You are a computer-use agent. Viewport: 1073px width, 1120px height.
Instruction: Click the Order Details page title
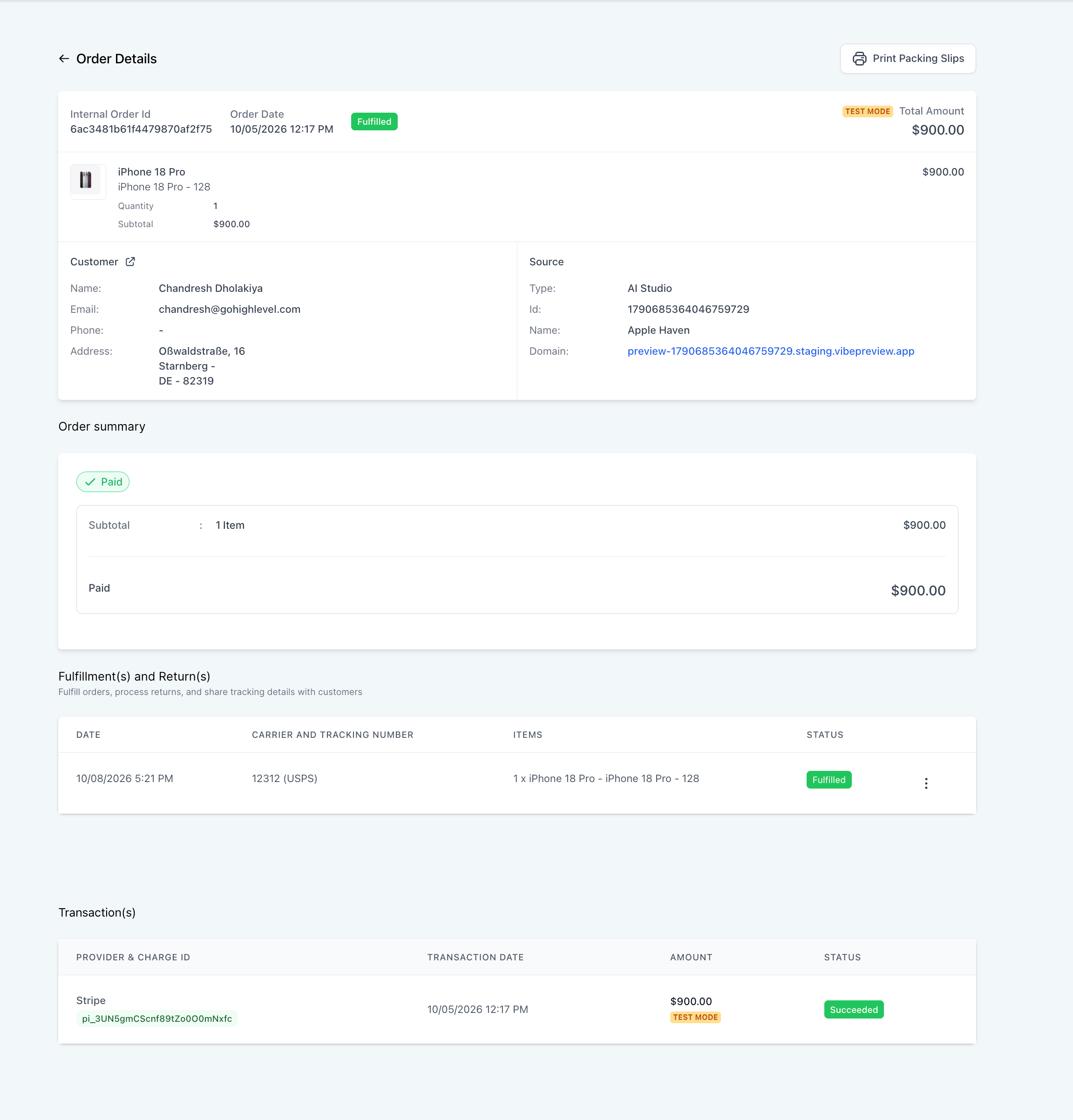coord(116,59)
